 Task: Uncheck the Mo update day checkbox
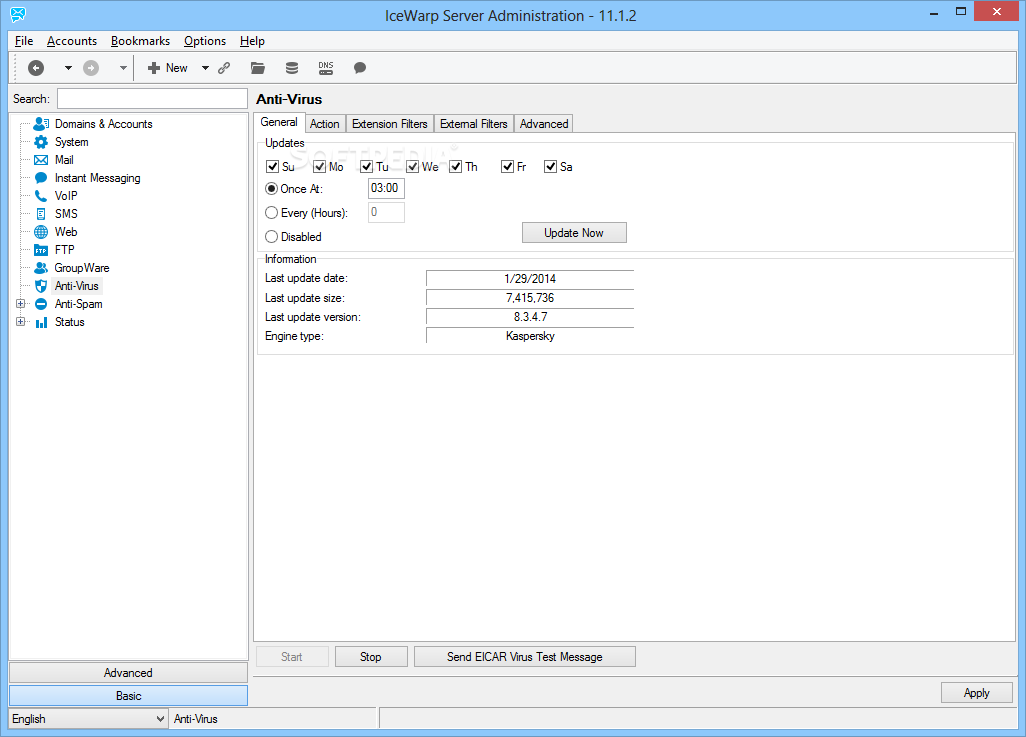point(319,166)
